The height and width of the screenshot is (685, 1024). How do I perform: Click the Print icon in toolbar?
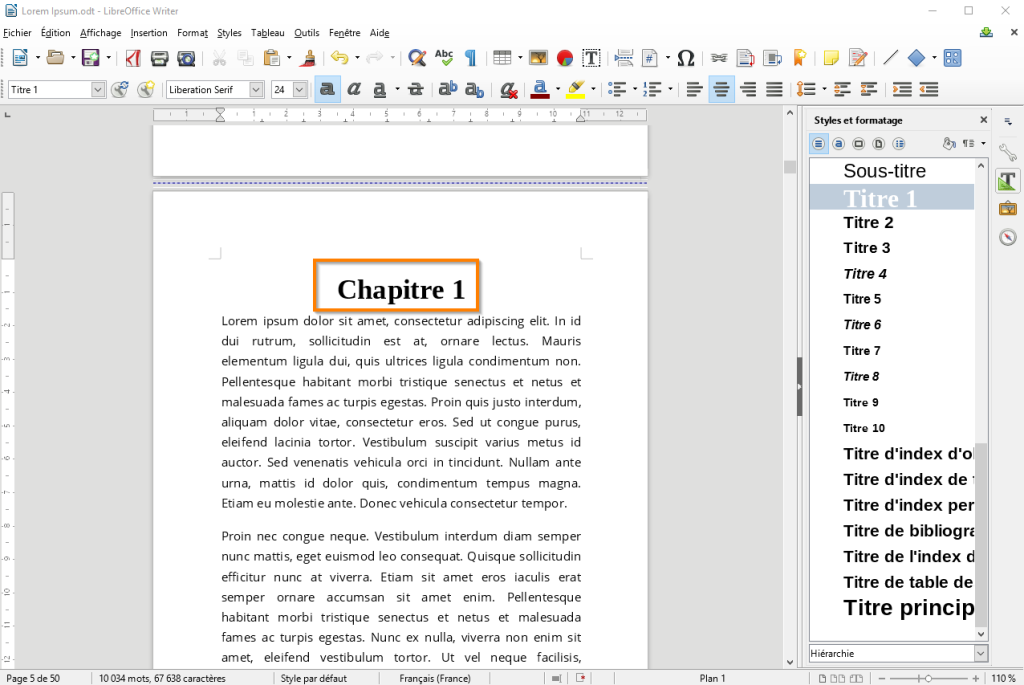159,58
